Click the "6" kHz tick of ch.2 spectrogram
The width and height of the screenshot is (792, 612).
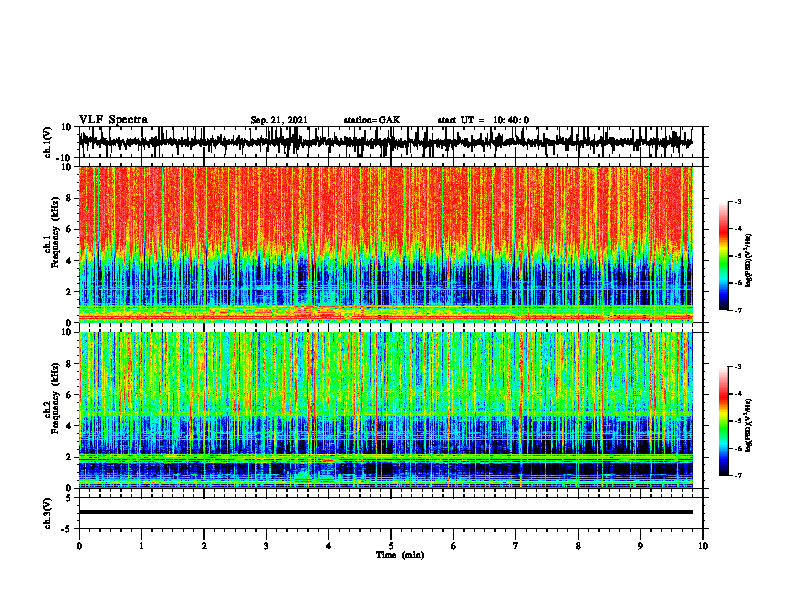(x=70, y=395)
